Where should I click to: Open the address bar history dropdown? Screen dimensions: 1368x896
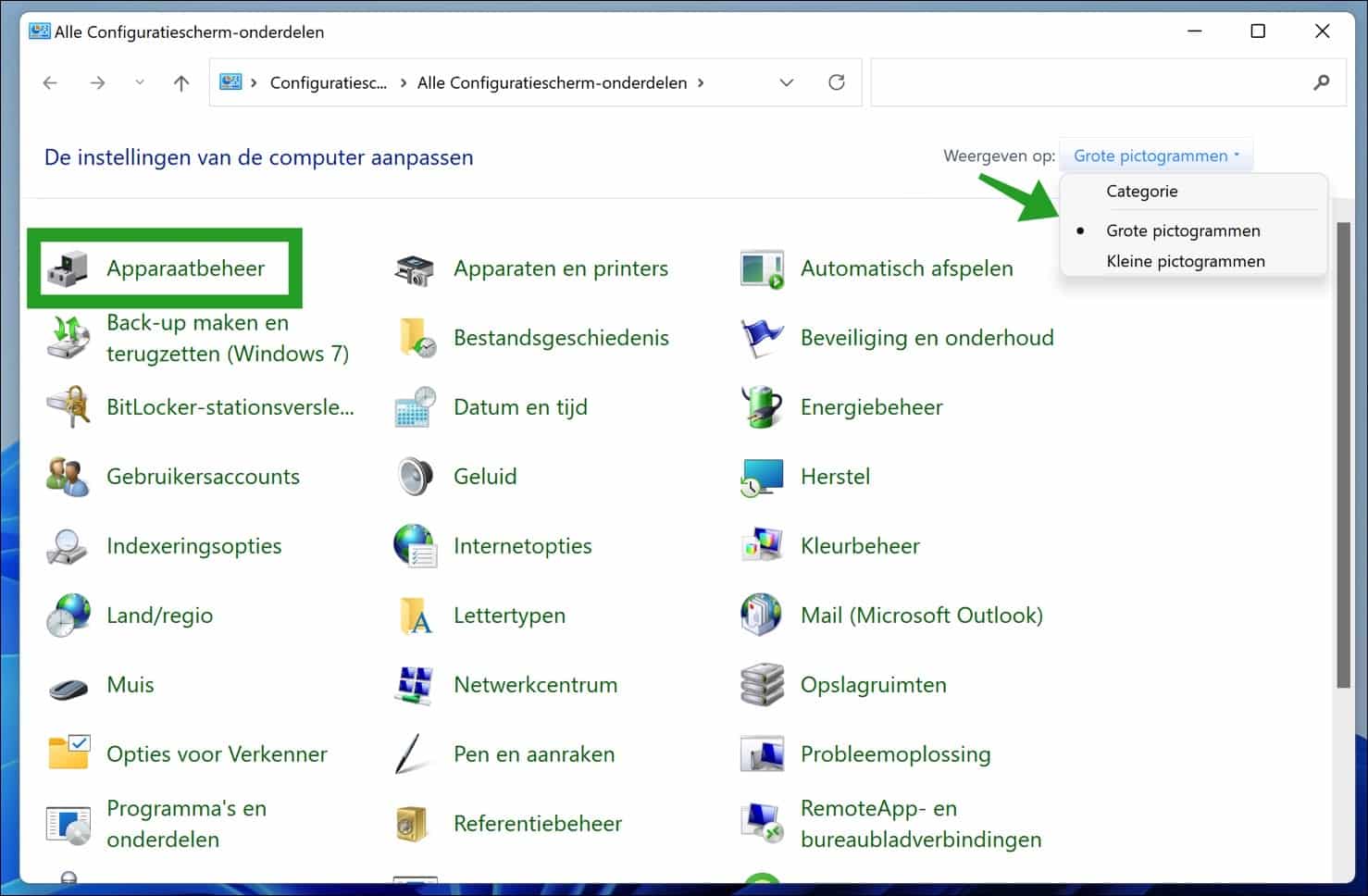(x=786, y=82)
